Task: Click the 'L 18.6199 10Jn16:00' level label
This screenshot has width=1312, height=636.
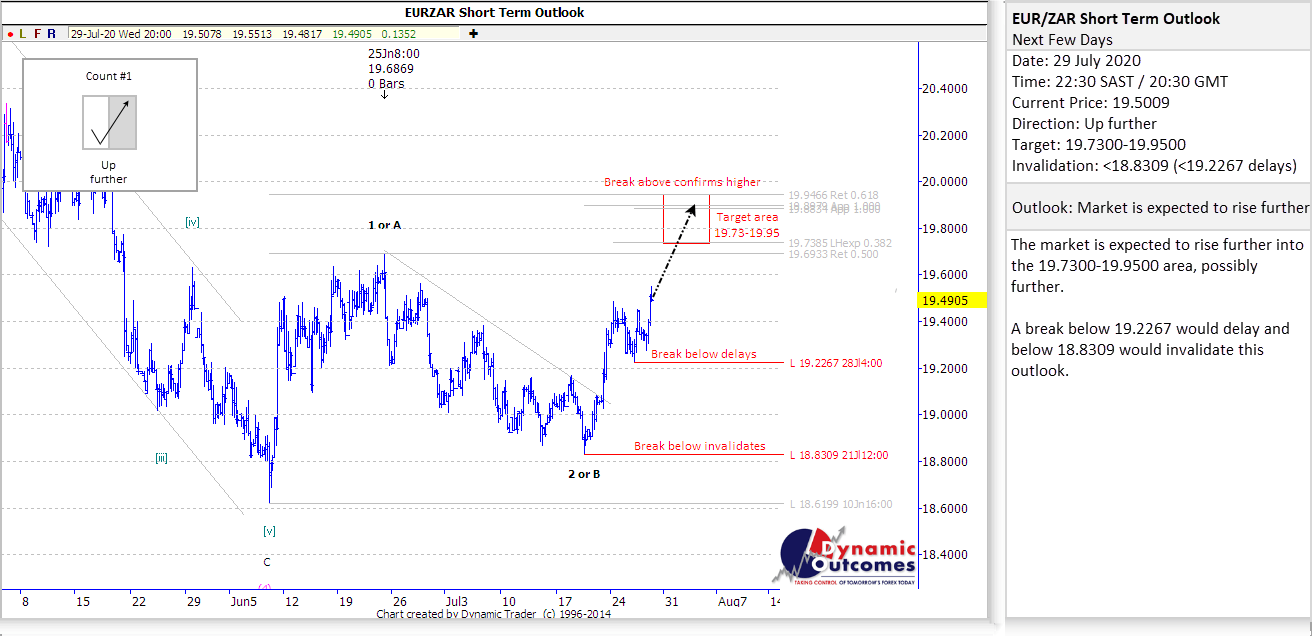Action: [x=839, y=504]
